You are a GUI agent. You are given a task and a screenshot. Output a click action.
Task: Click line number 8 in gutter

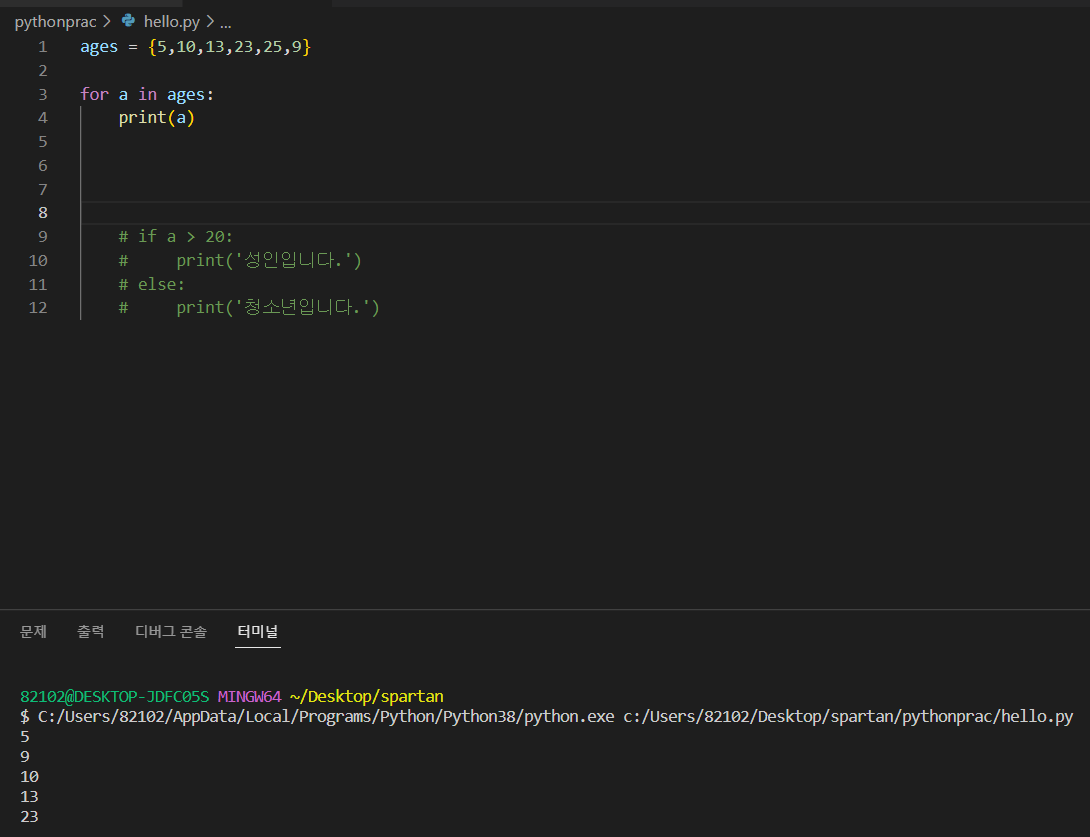[x=43, y=213]
